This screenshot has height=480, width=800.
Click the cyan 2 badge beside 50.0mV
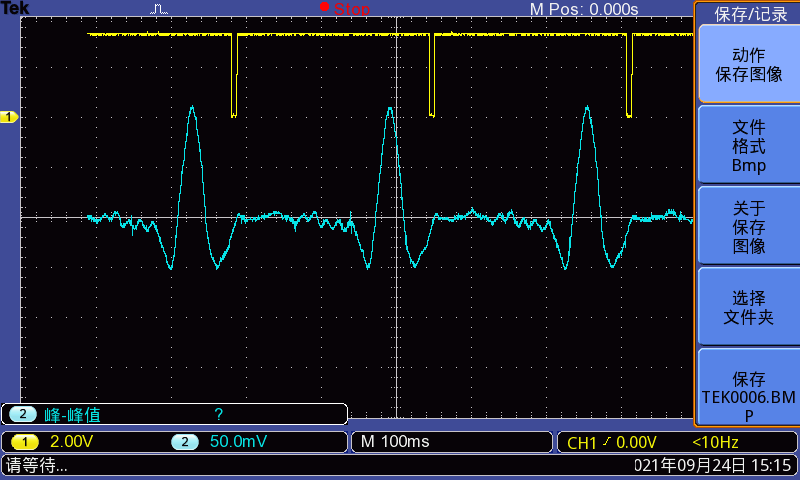(183, 442)
